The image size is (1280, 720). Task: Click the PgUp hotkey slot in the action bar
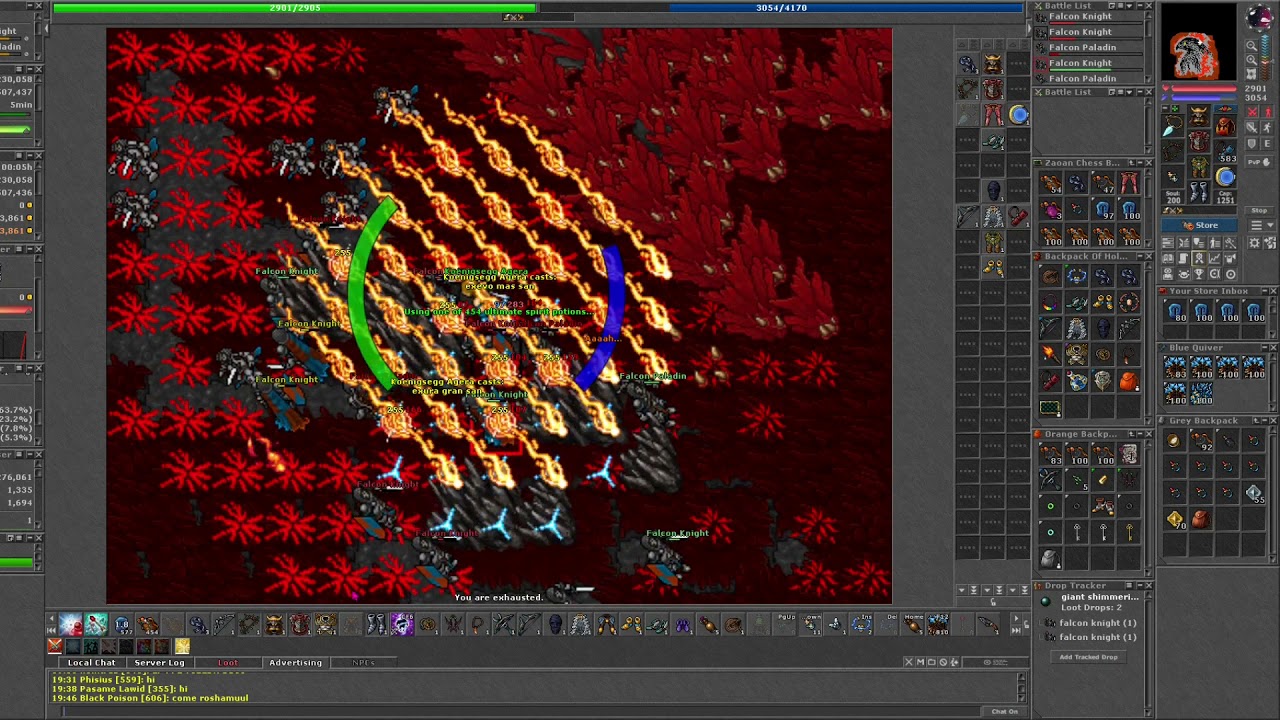coord(785,626)
